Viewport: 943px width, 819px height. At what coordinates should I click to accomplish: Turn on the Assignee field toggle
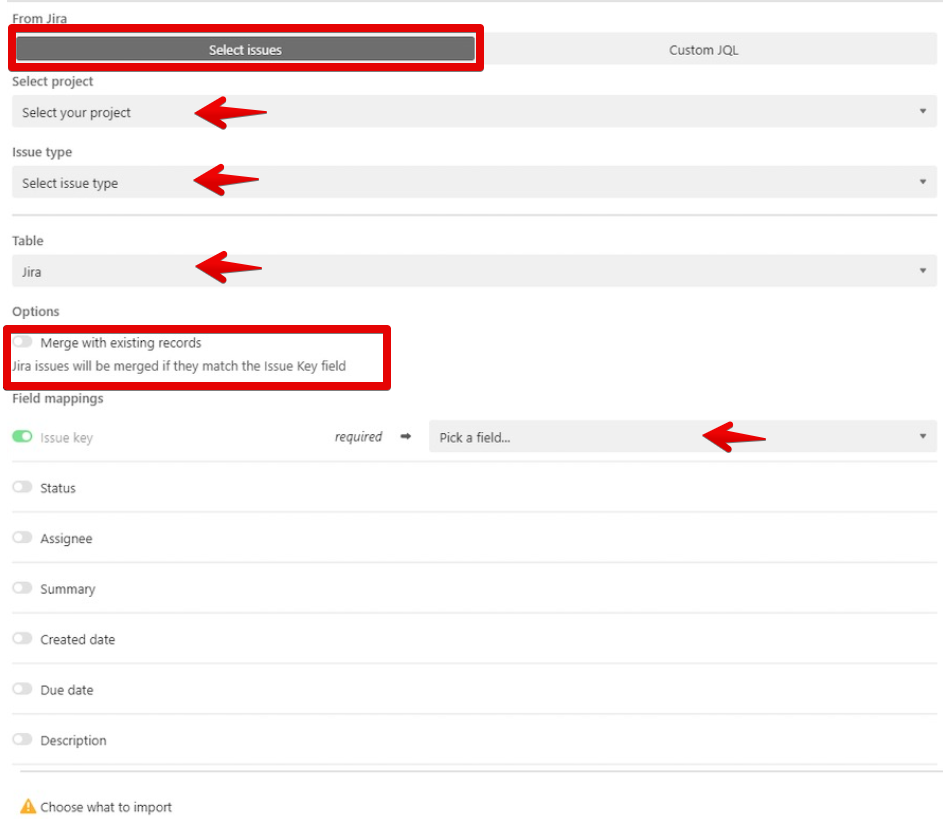point(23,538)
